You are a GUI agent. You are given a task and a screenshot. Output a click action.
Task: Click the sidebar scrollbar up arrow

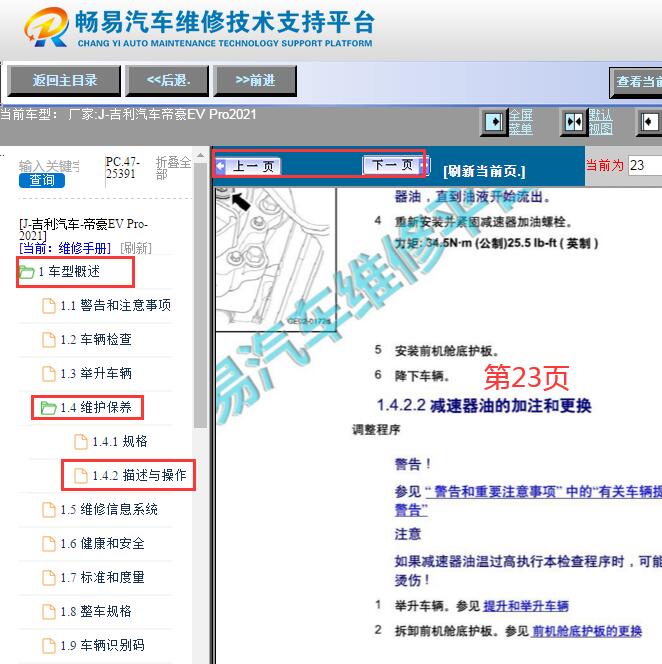[200, 155]
